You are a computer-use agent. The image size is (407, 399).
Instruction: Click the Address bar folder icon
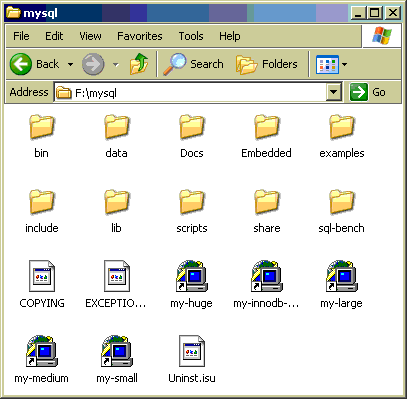click(64, 92)
